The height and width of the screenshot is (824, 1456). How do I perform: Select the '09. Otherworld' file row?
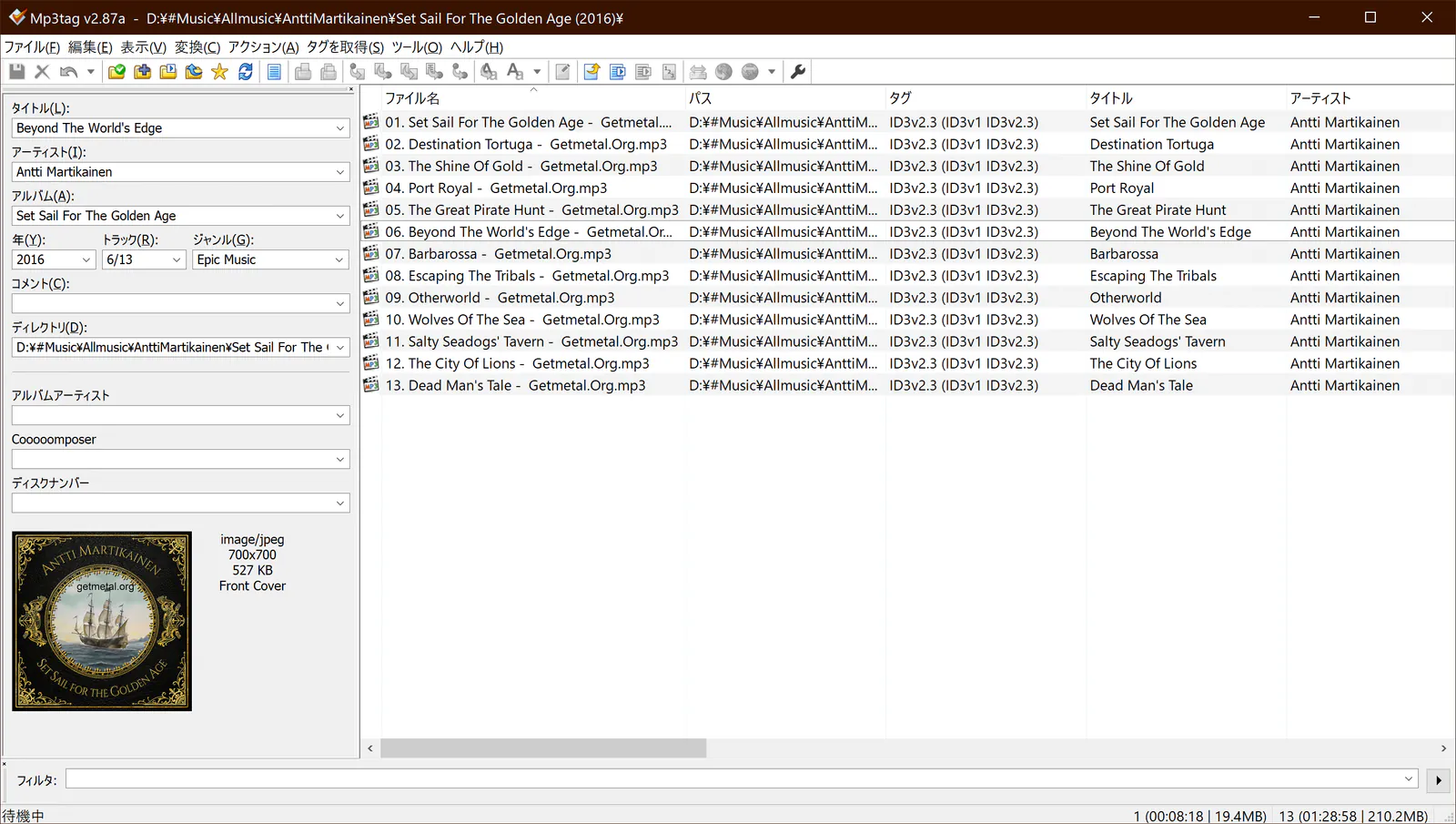click(907, 298)
